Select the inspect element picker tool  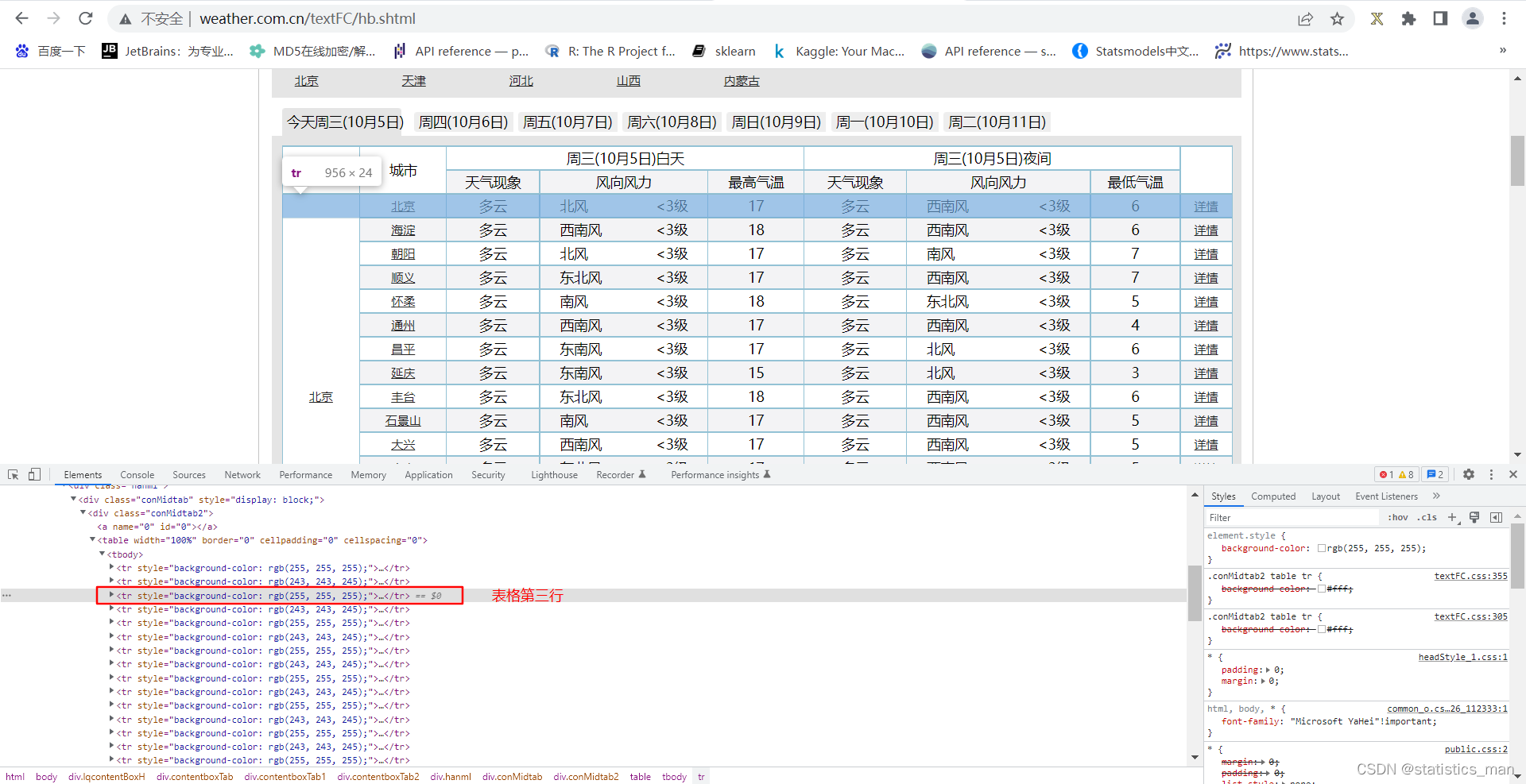pyautogui.click(x=13, y=474)
